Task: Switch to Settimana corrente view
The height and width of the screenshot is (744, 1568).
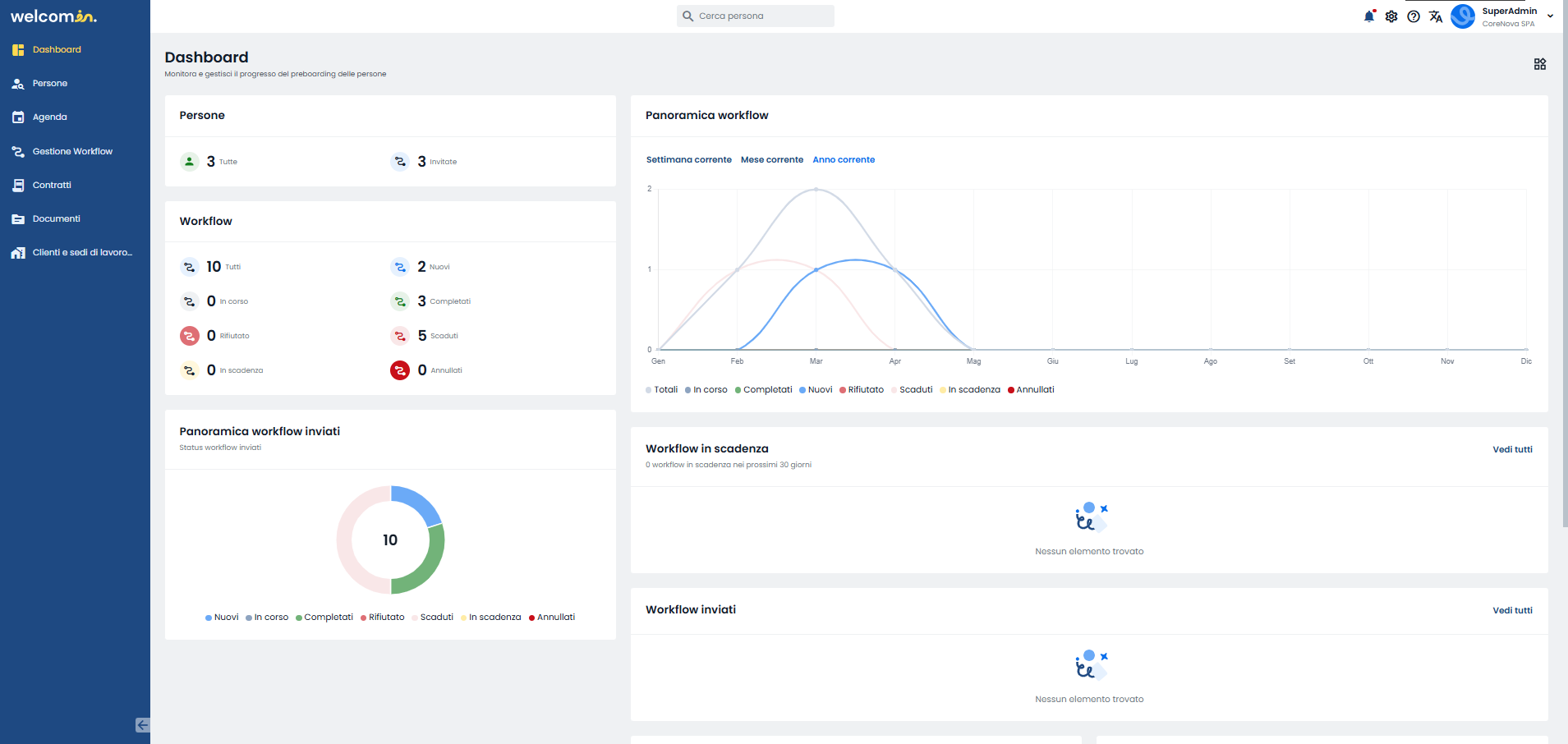Action: coord(689,160)
